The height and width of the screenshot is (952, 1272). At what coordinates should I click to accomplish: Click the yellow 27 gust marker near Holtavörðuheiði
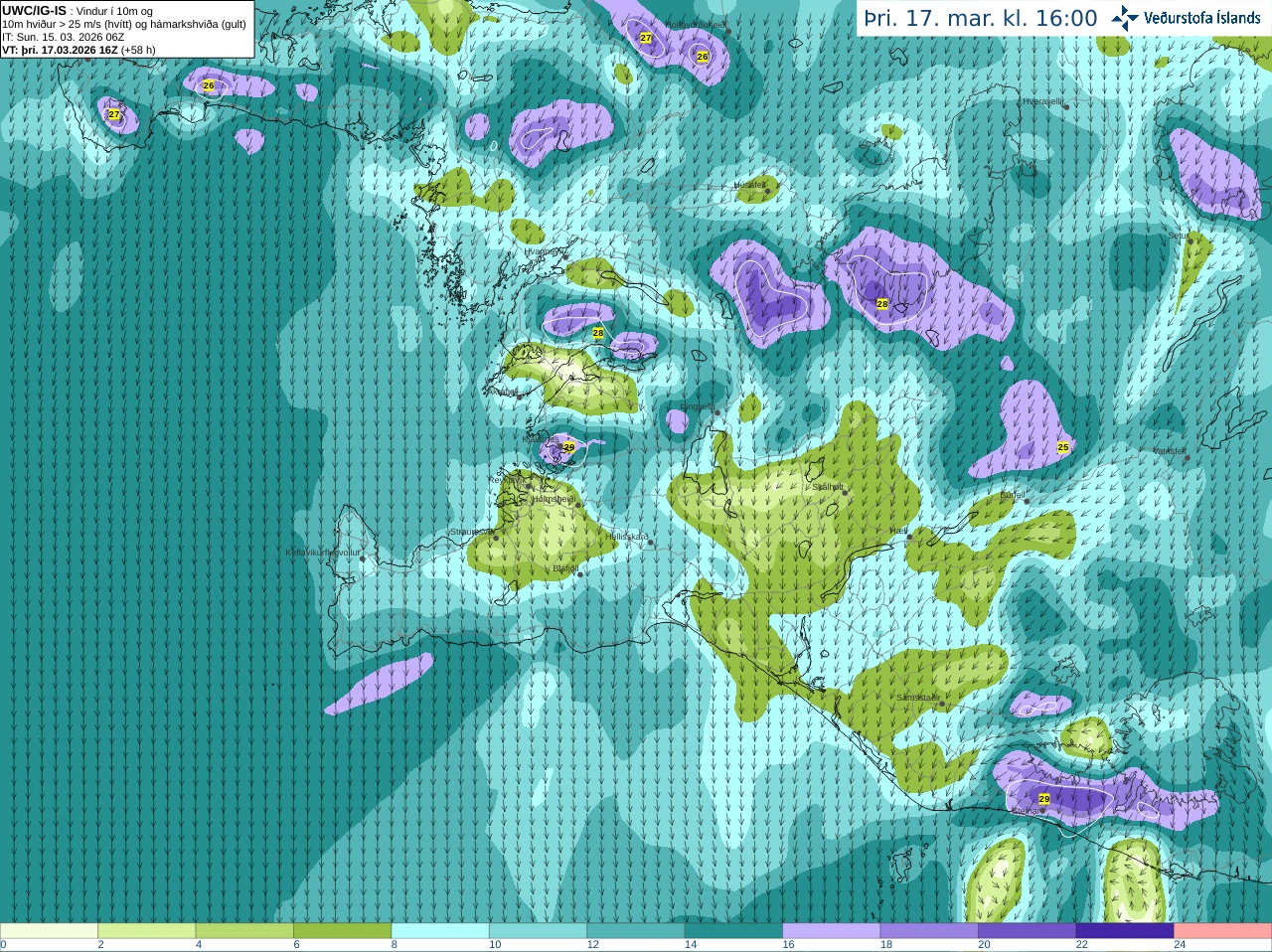[x=646, y=38]
